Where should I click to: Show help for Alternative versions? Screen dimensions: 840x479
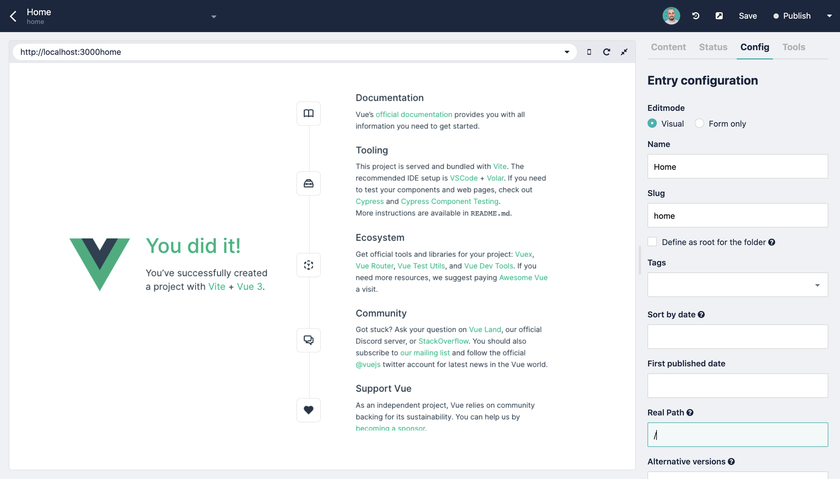tap(731, 461)
